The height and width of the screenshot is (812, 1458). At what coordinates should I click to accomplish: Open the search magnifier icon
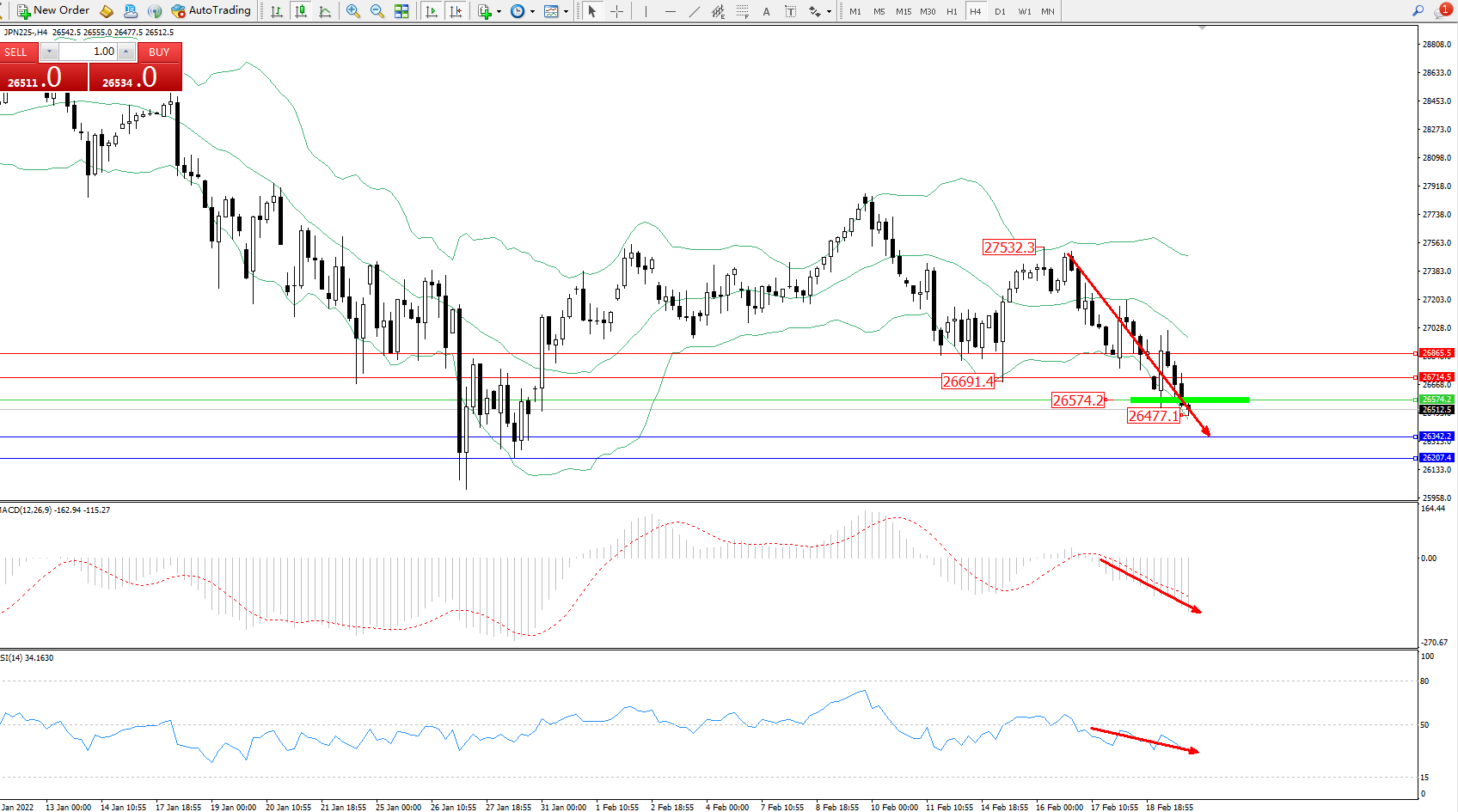tap(1418, 11)
